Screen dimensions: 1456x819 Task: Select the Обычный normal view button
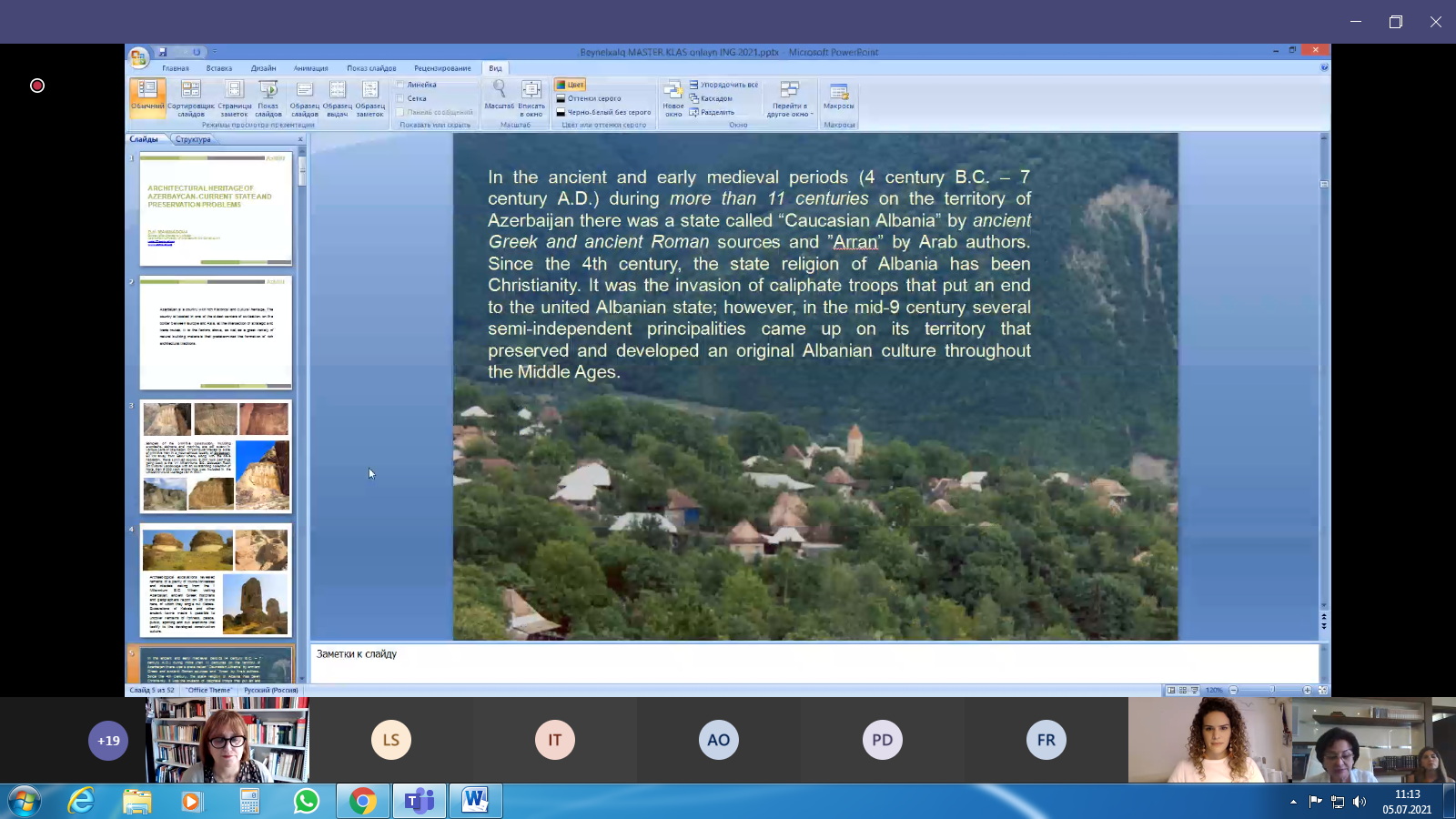(147, 98)
